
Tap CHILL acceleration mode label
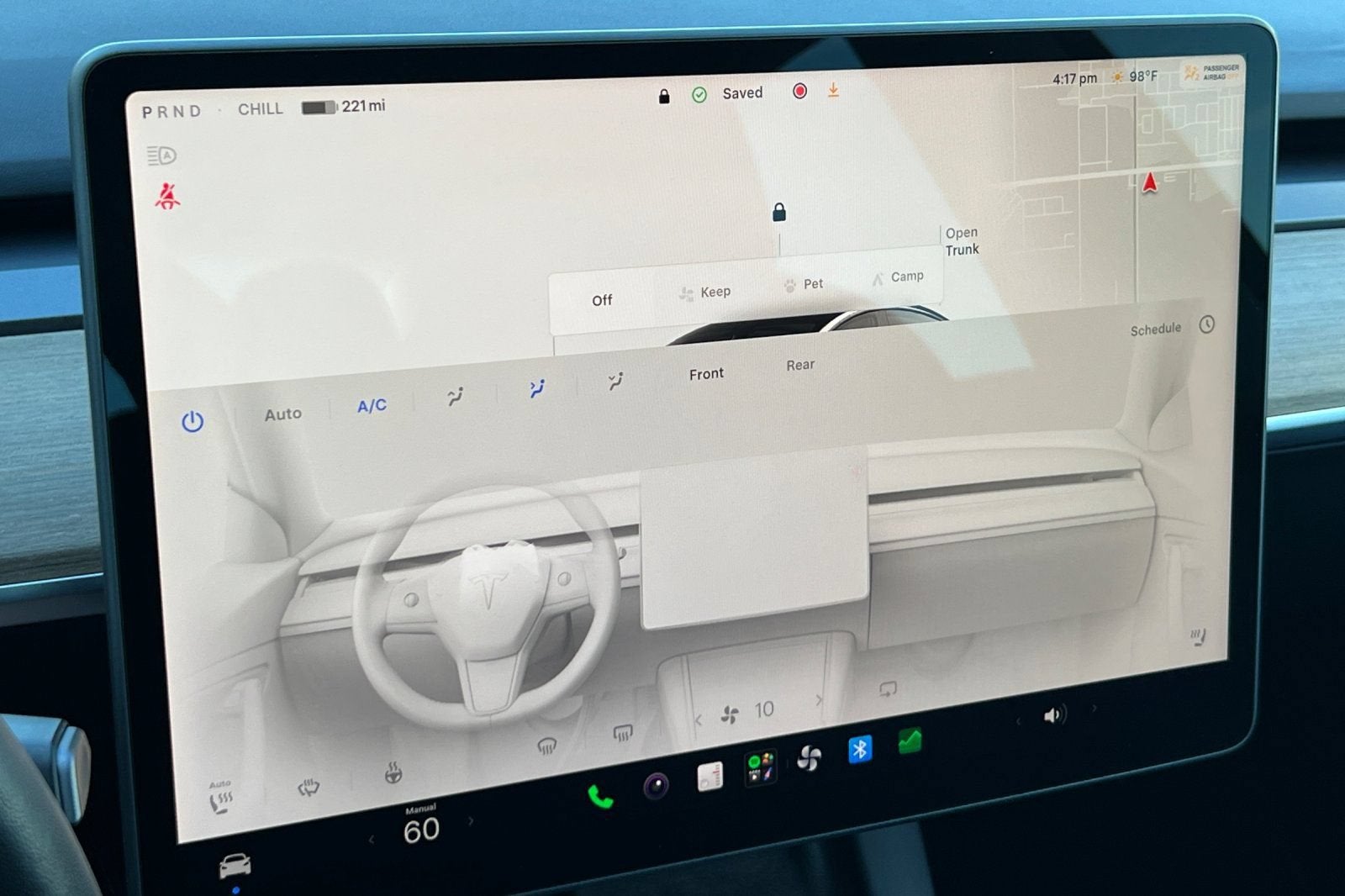[x=260, y=109]
